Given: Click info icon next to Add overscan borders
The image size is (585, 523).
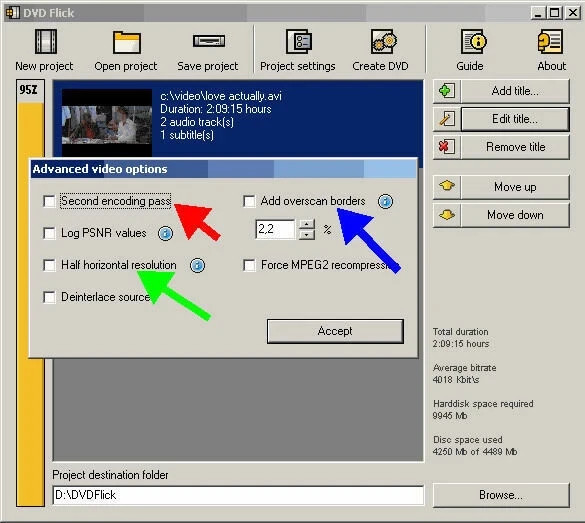Looking at the screenshot, I should point(385,201).
